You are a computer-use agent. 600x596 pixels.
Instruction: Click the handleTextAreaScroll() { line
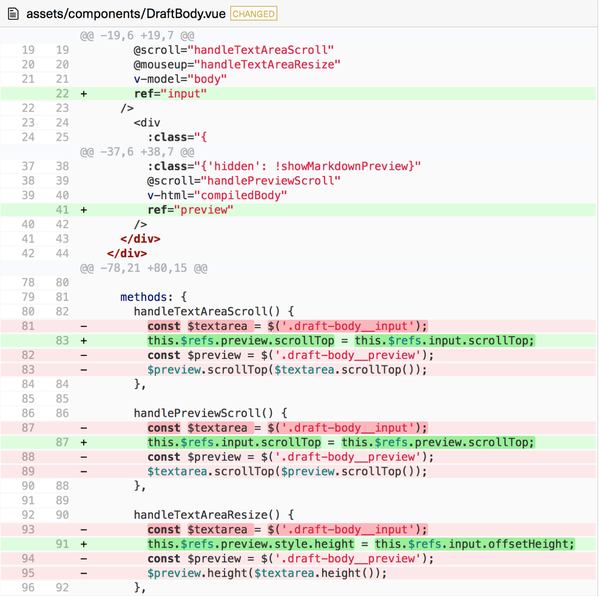214,312
